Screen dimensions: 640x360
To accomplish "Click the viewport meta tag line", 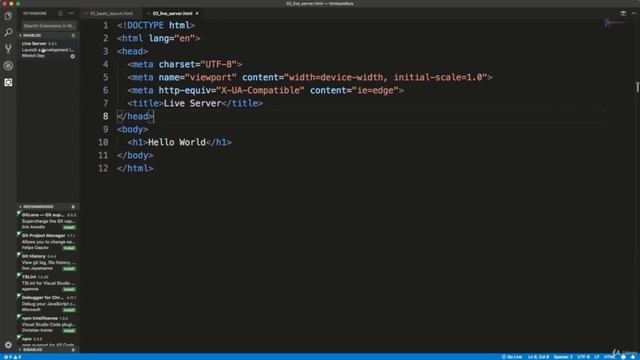I will click(310, 77).
